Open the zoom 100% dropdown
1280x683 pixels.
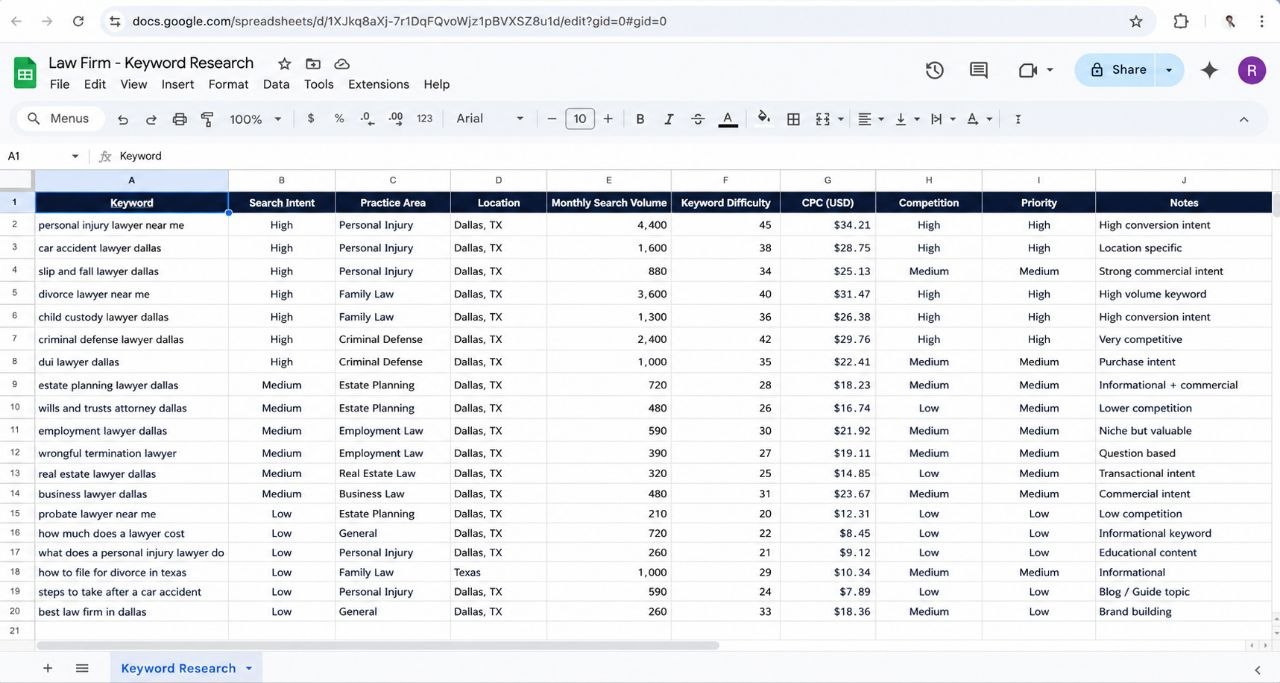tap(255, 119)
